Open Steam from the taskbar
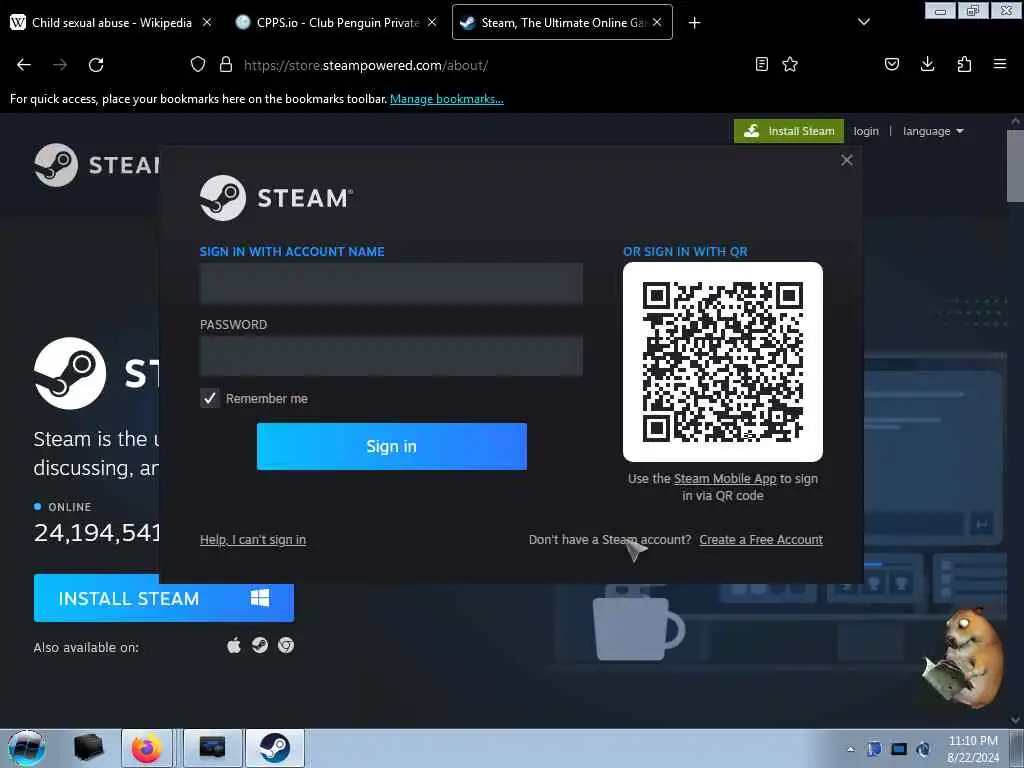 (x=275, y=748)
